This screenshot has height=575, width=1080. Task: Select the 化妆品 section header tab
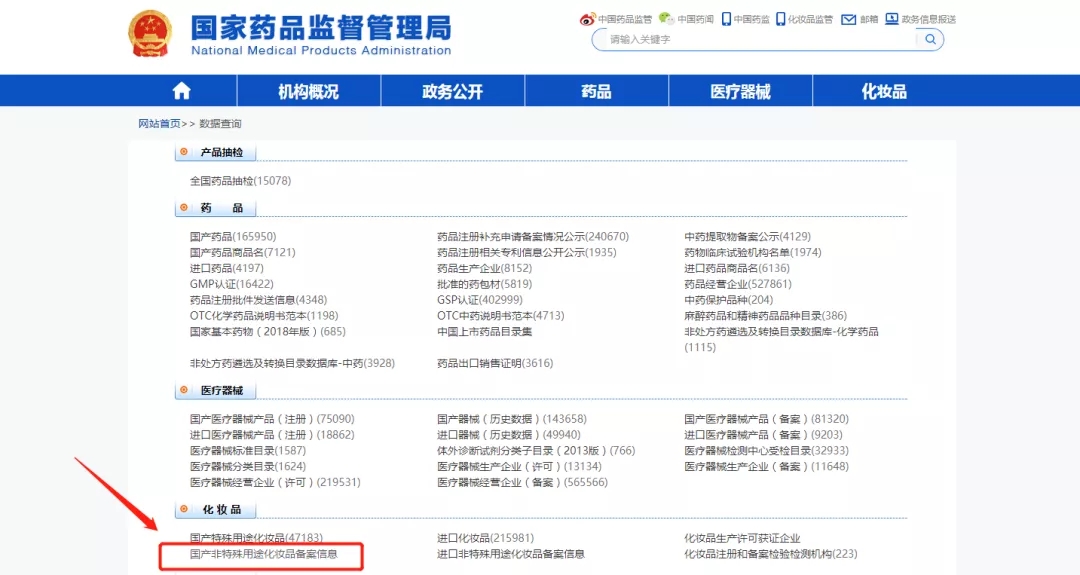tap(215, 510)
